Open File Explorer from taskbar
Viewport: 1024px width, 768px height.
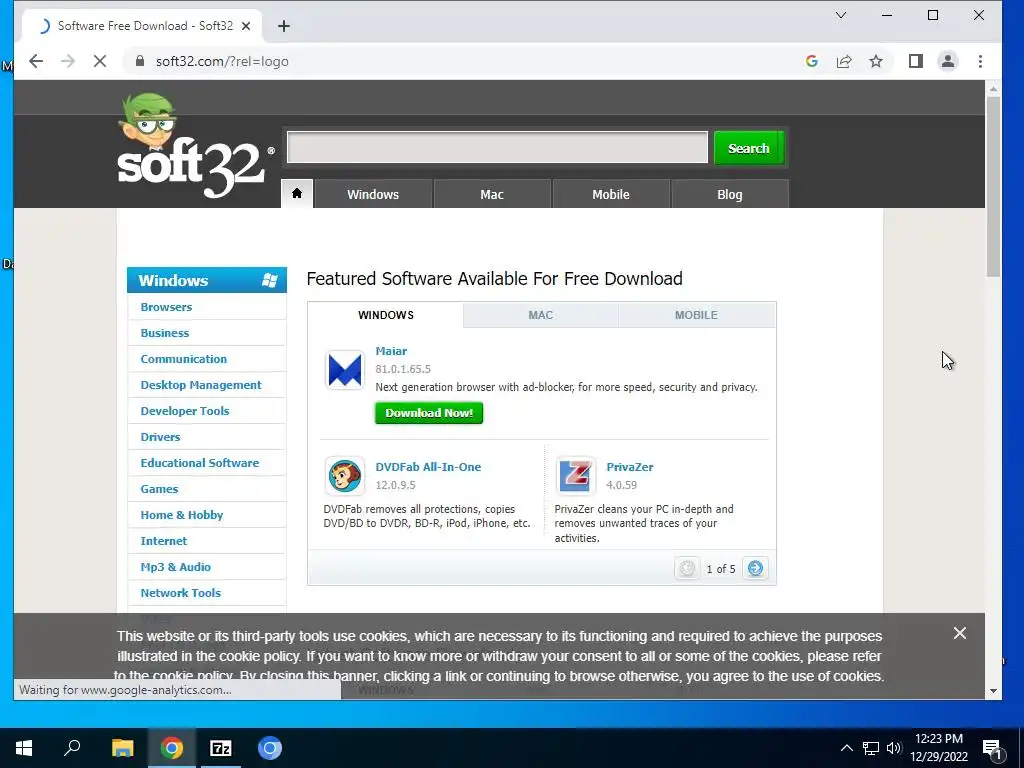122,748
